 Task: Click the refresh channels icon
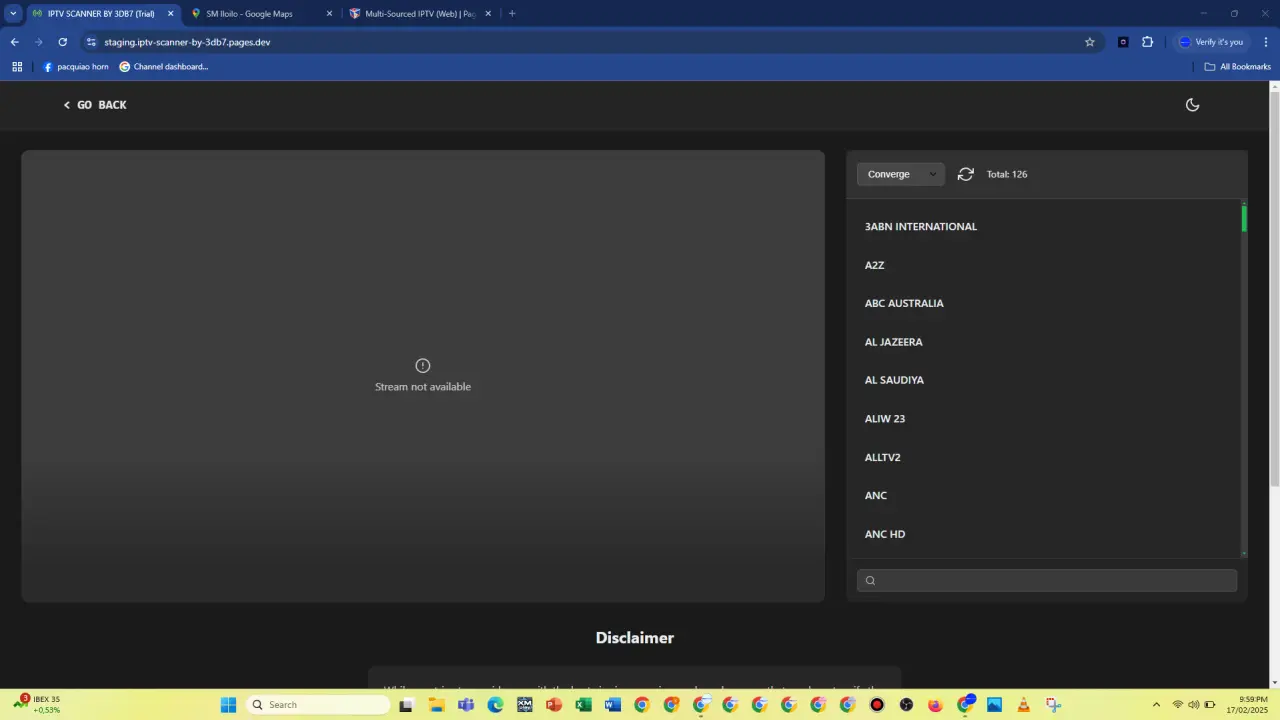pos(965,174)
